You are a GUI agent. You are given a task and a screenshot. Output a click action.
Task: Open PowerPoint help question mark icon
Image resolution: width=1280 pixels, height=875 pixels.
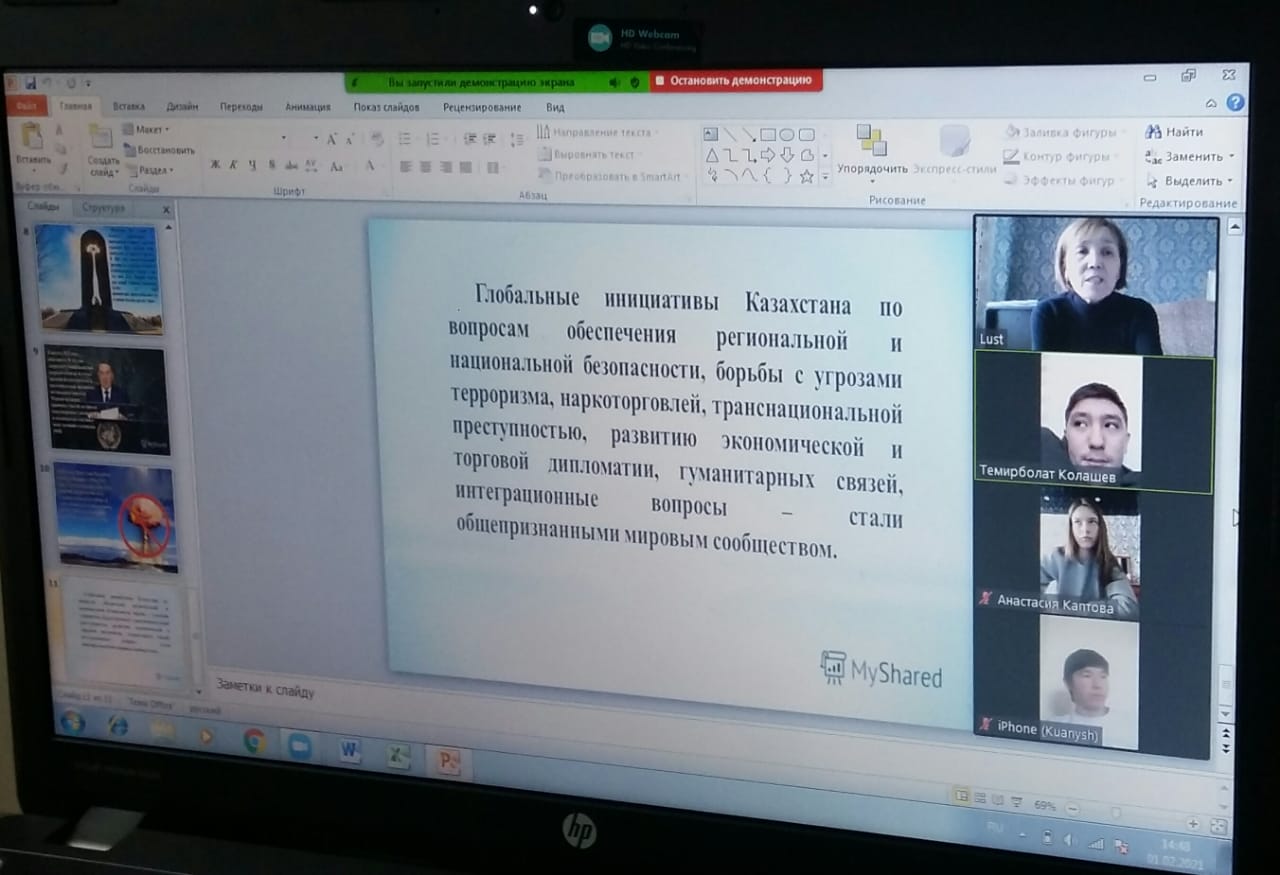point(1235,102)
